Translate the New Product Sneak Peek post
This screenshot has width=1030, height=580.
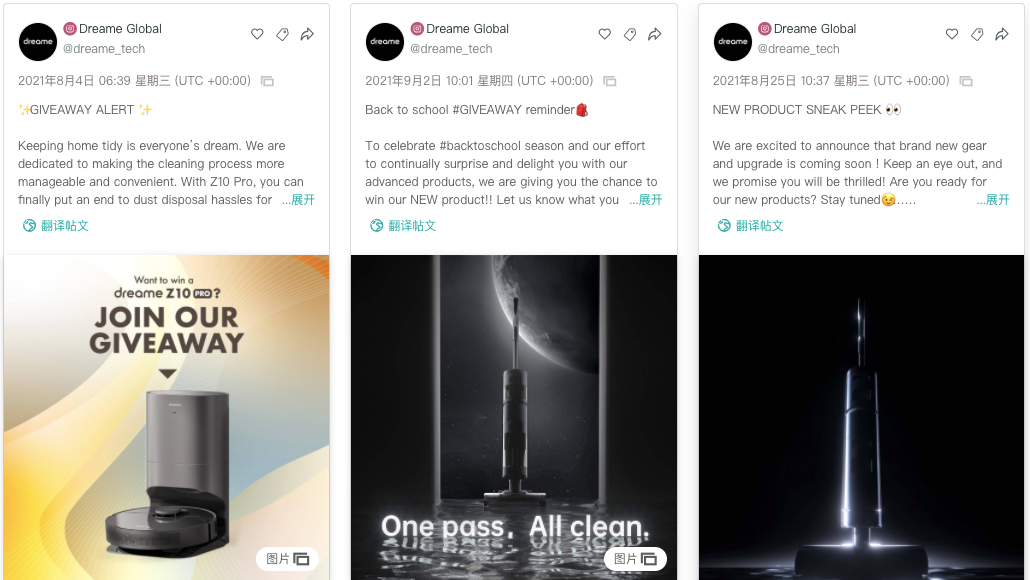[x=750, y=225]
